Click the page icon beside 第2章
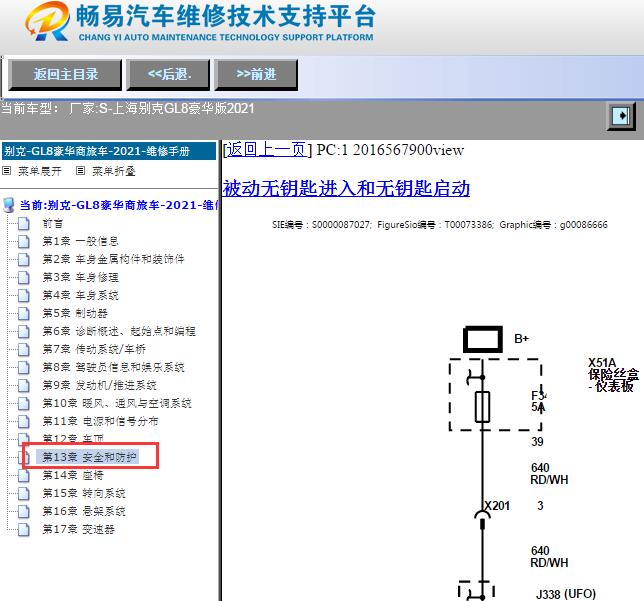Image resolution: width=644 pixels, height=601 pixels. tap(24, 259)
